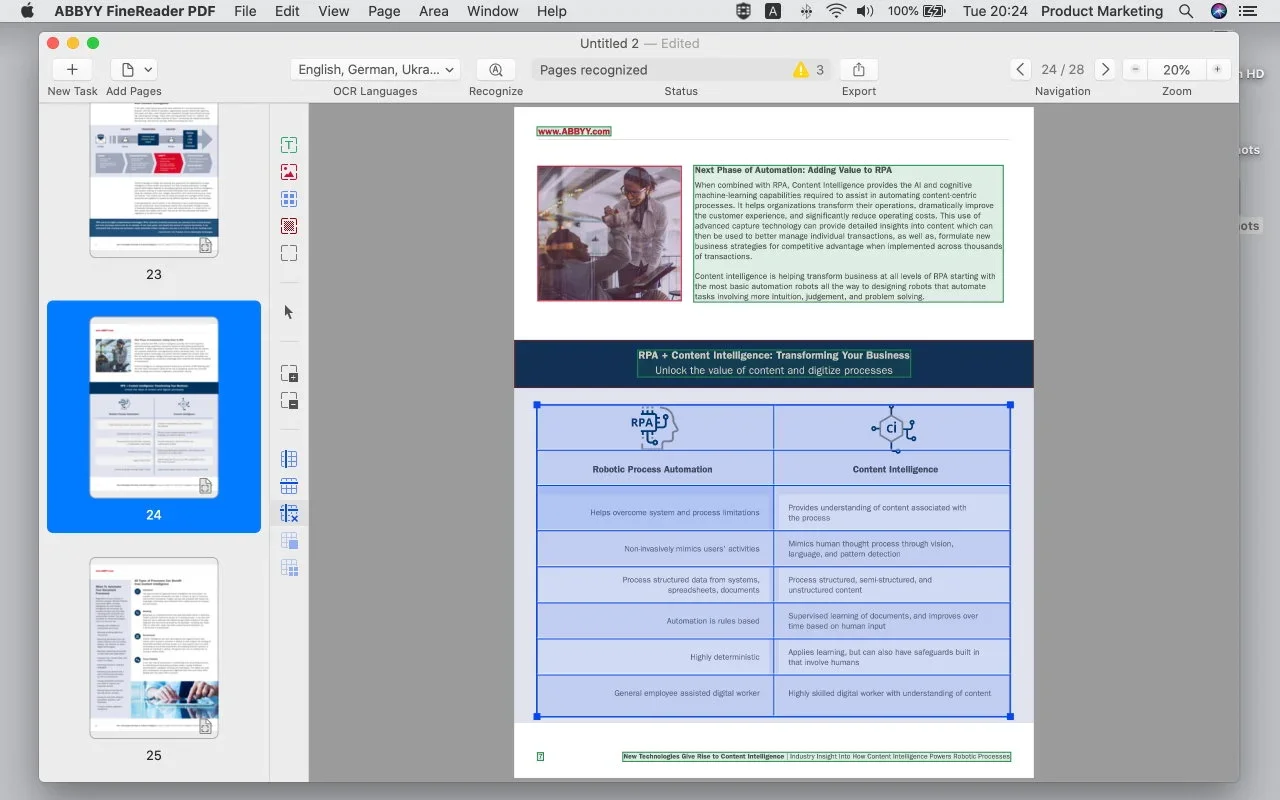Toggle the Delete Separator table tool
This screenshot has height=800, width=1280.
click(x=289, y=513)
